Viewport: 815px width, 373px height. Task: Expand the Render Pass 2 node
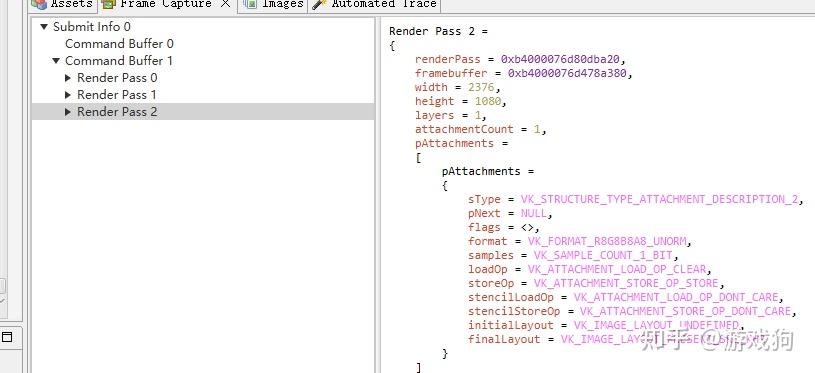pos(68,112)
